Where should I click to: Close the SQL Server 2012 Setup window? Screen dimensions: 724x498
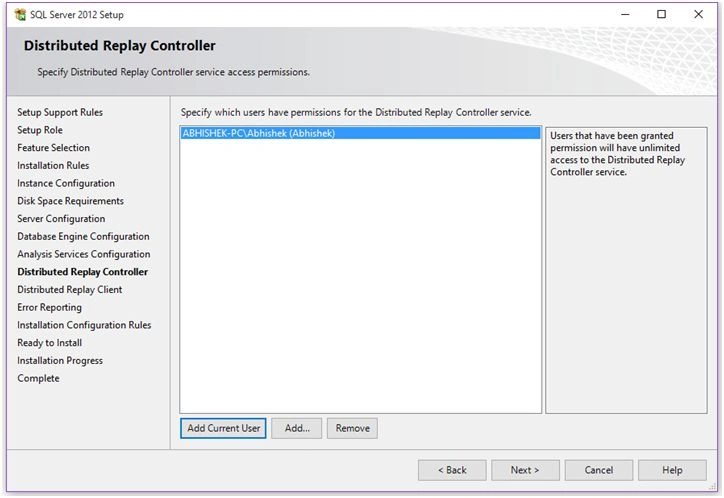click(x=698, y=14)
